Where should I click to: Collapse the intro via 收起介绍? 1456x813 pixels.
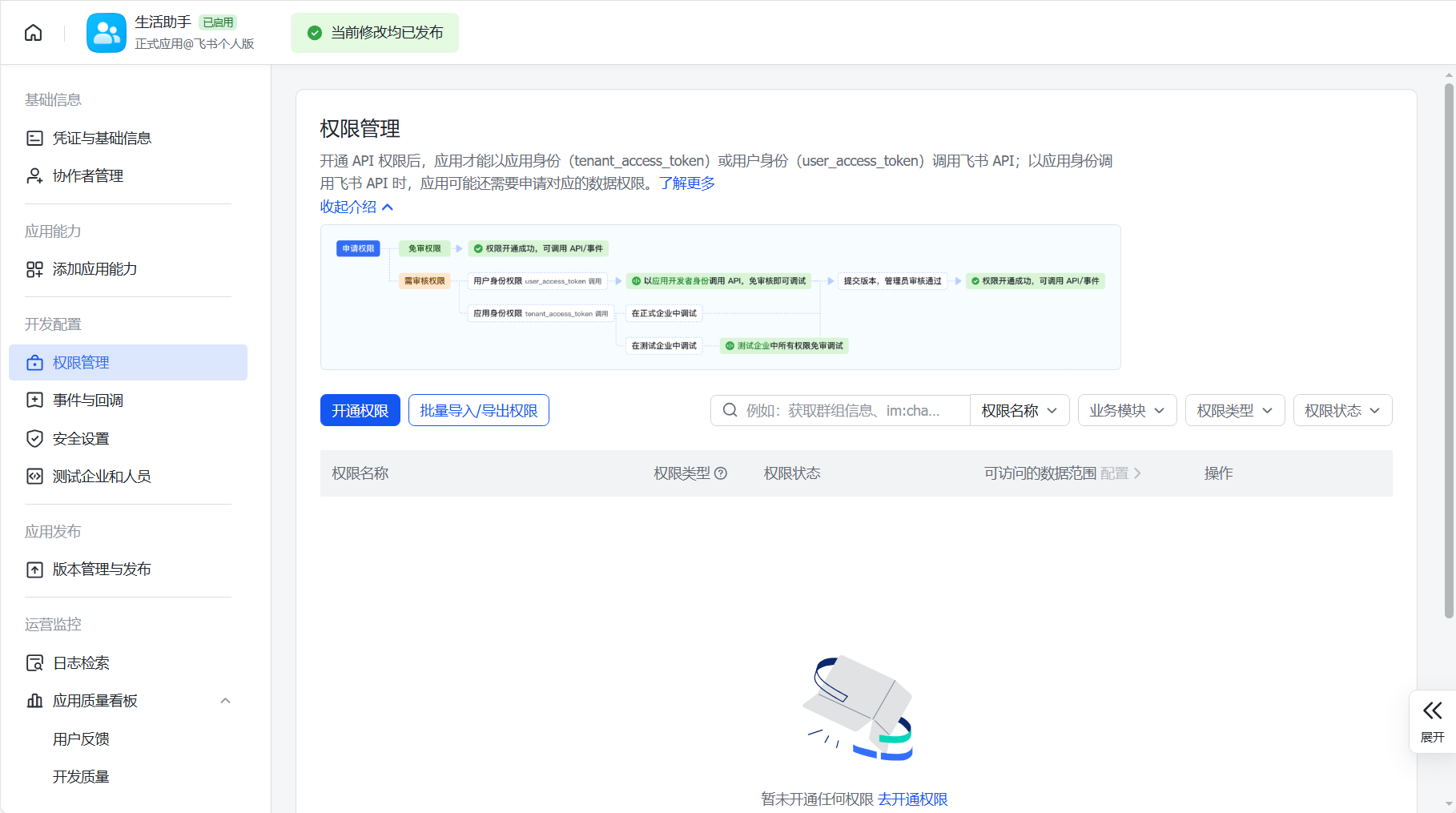tap(356, 207)
